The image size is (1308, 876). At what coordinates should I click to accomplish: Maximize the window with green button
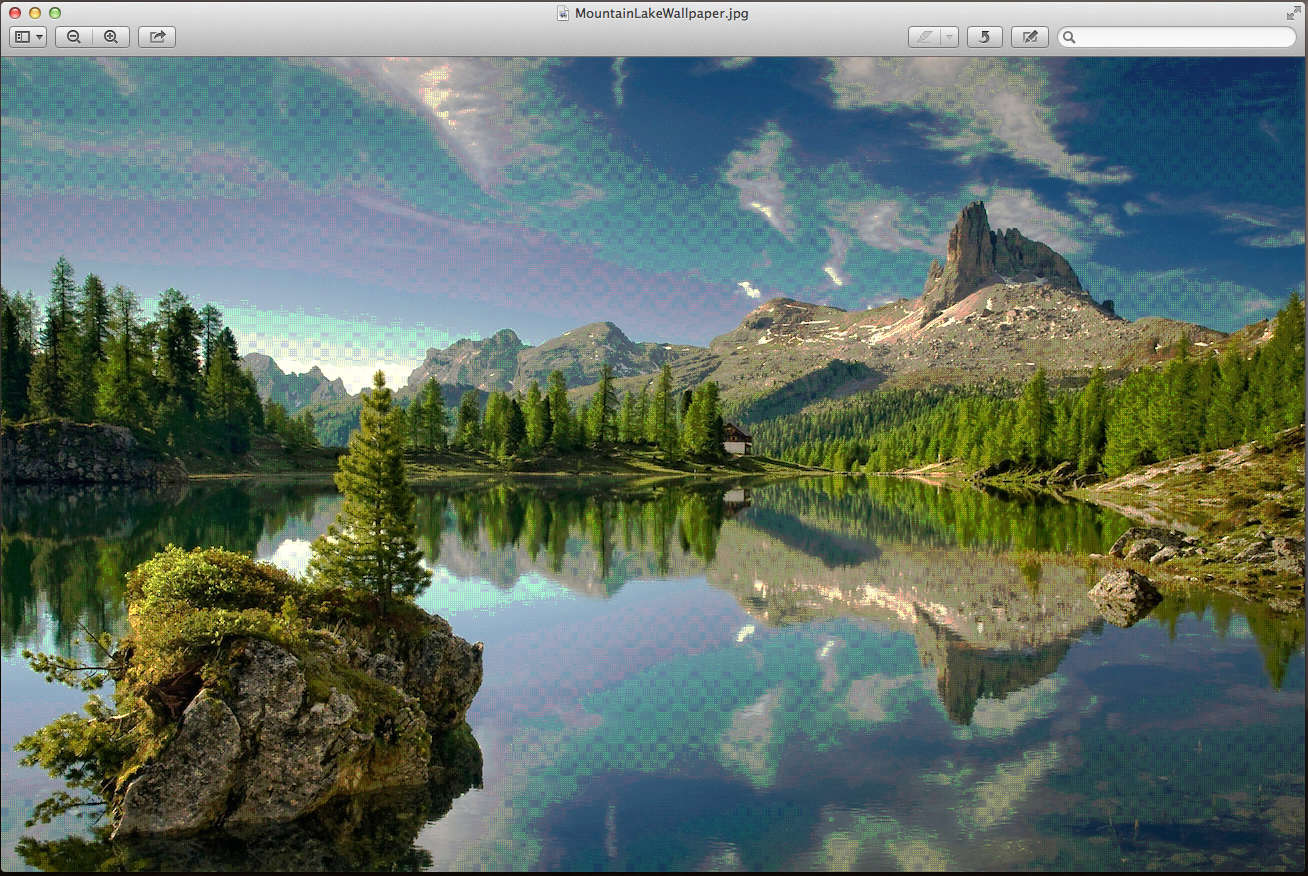point(55,13)
